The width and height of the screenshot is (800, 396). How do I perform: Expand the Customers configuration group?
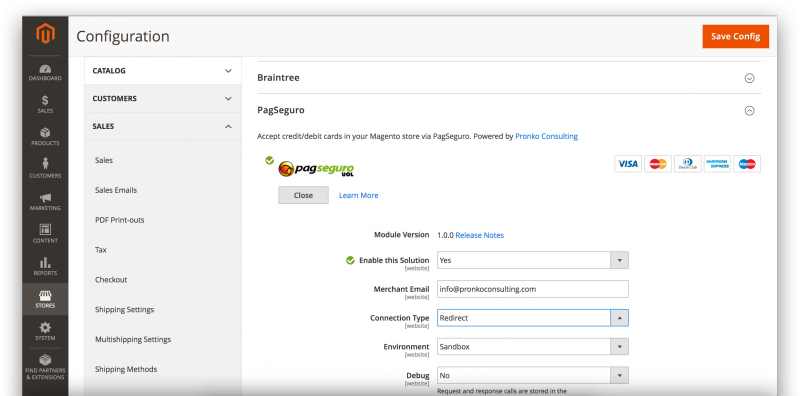click(163, 98)
